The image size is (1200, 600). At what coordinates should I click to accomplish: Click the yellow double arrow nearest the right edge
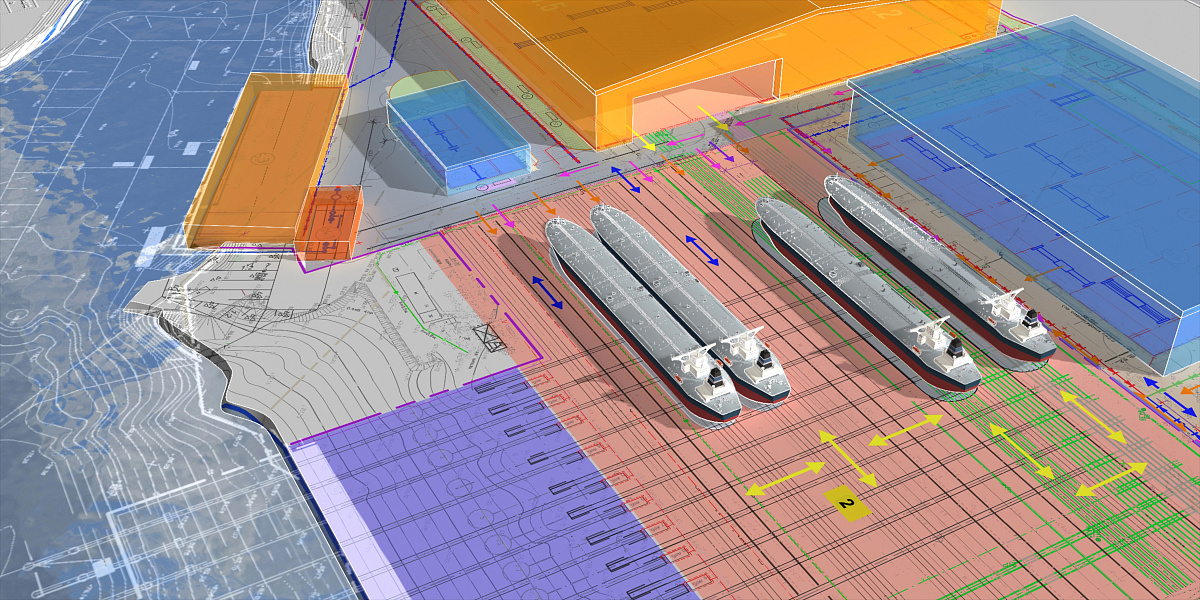pos(1111,479)
